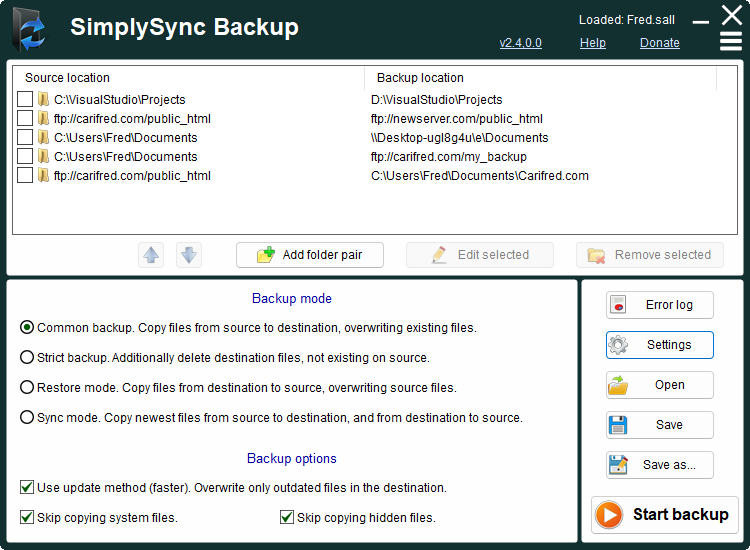Add a new folder pair

tap(311, 255)
